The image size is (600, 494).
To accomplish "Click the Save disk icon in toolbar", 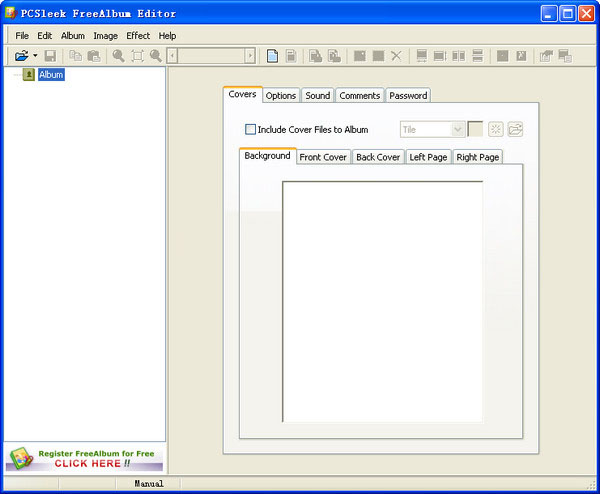I will coord(50,56).
